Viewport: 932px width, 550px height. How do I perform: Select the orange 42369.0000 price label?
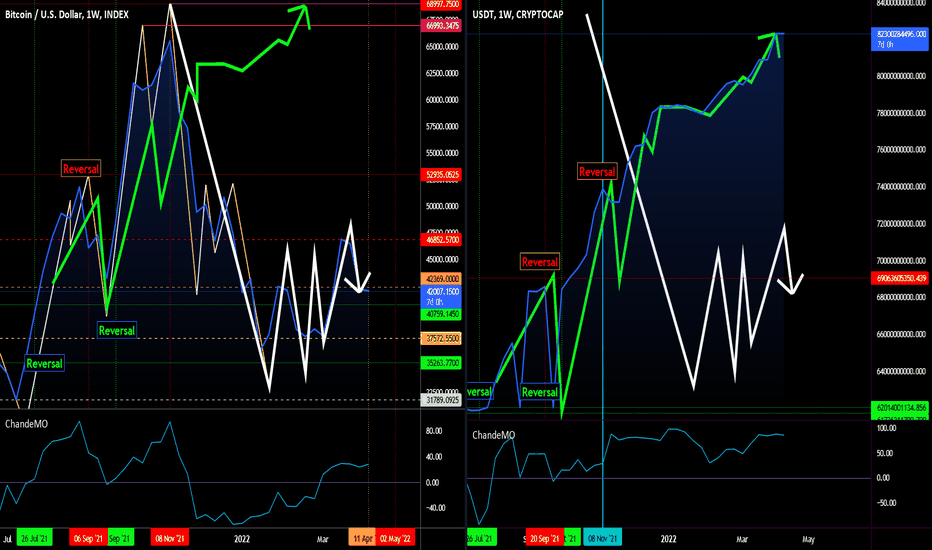[442, 279]
